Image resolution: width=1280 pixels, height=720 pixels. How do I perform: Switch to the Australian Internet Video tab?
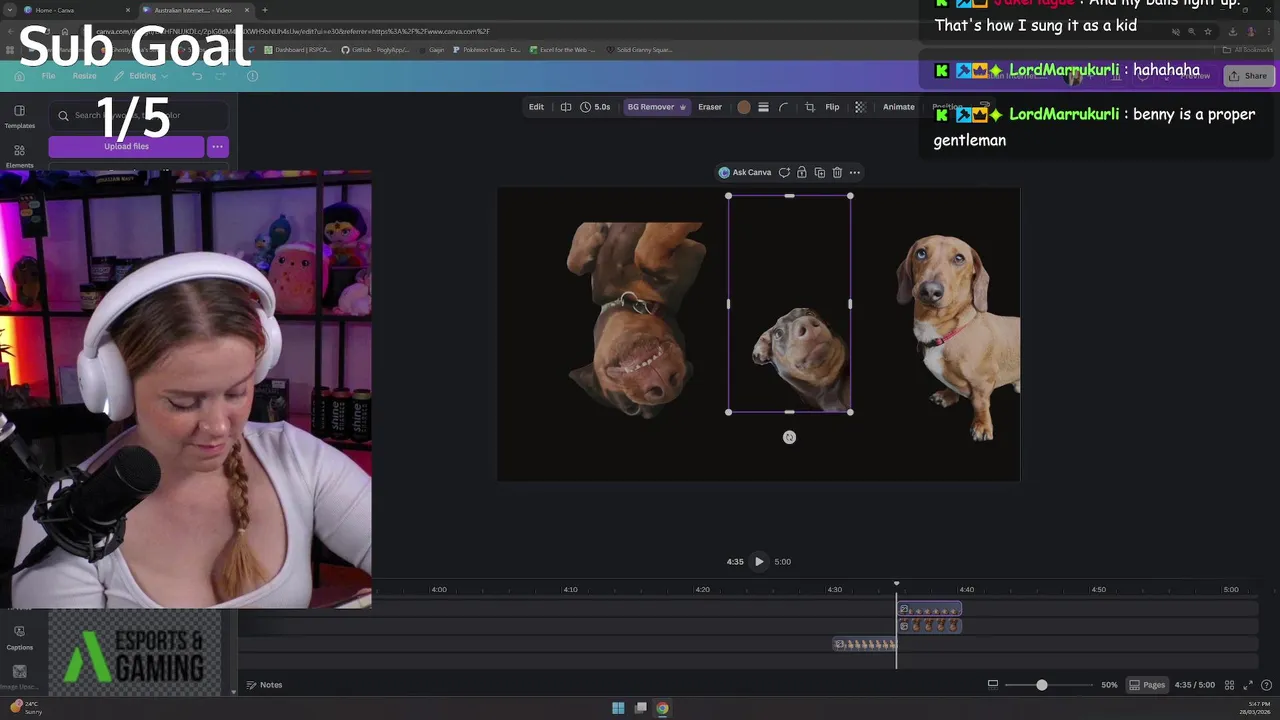(195, 10)
